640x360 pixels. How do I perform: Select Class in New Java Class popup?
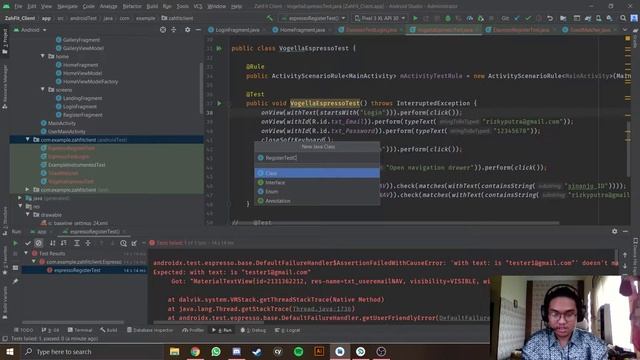(317, 173)
